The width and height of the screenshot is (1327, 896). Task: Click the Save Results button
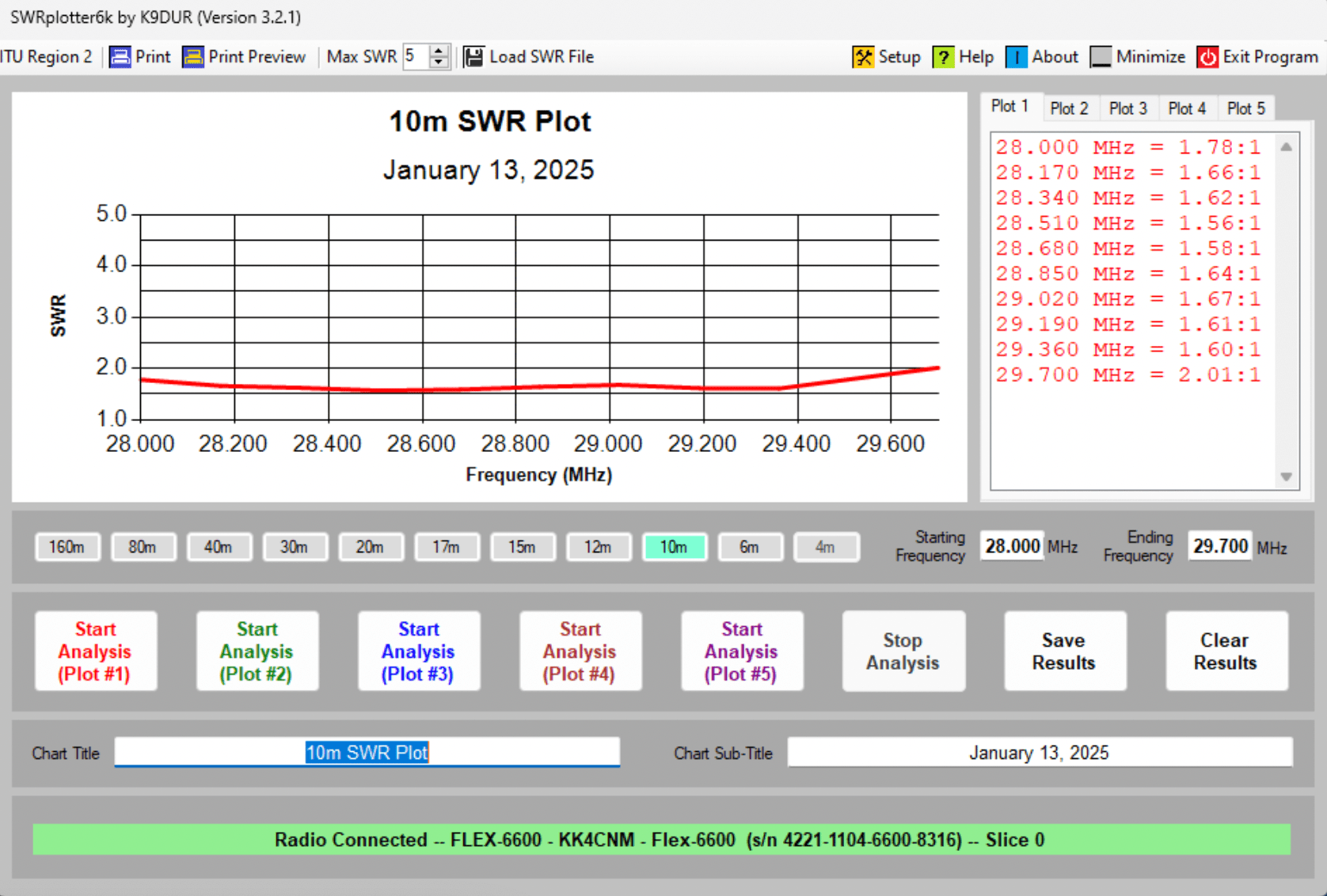pos(1065,651)
